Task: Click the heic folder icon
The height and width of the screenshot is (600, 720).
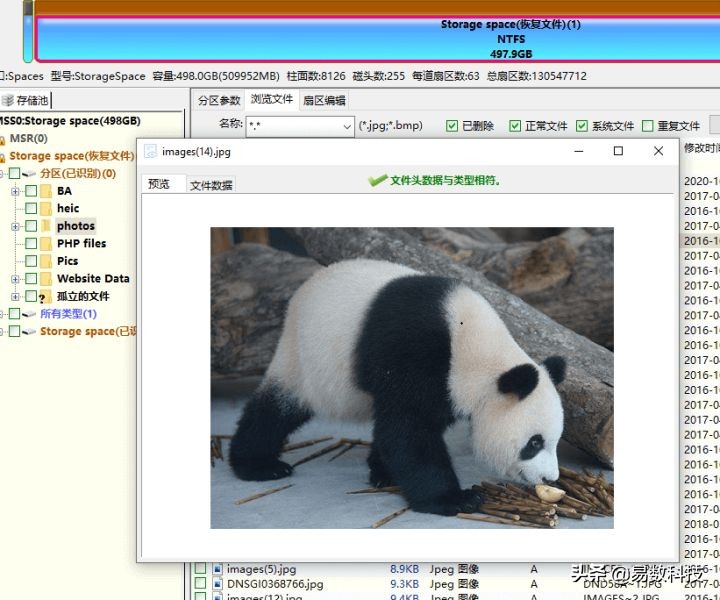Action: (x=46, y=208)
